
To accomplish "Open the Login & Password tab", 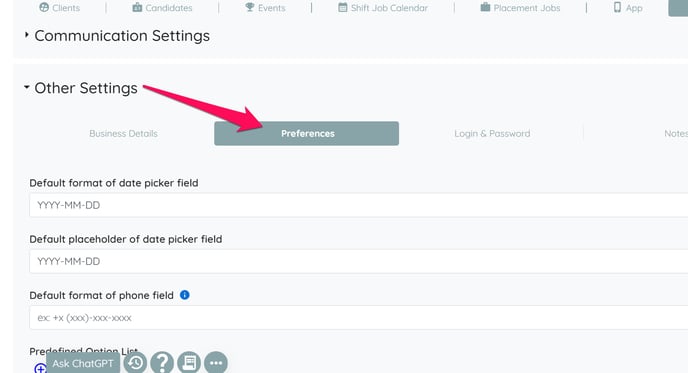I will [492, 133].
